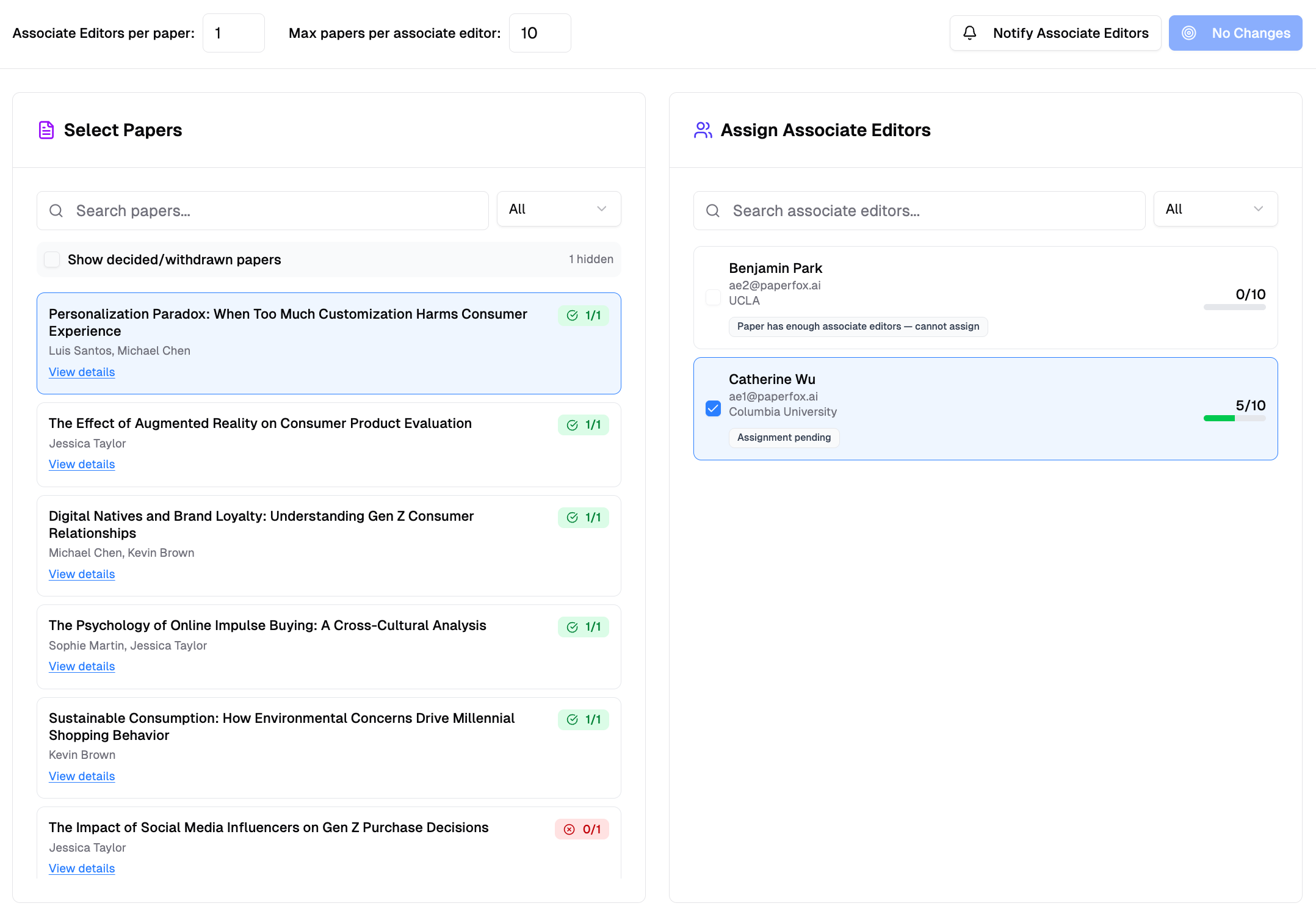The image size is (1316, 917).
Task: Click the 1/1 badge on Augmented Reality paper
Action: (x=583, y=425)
